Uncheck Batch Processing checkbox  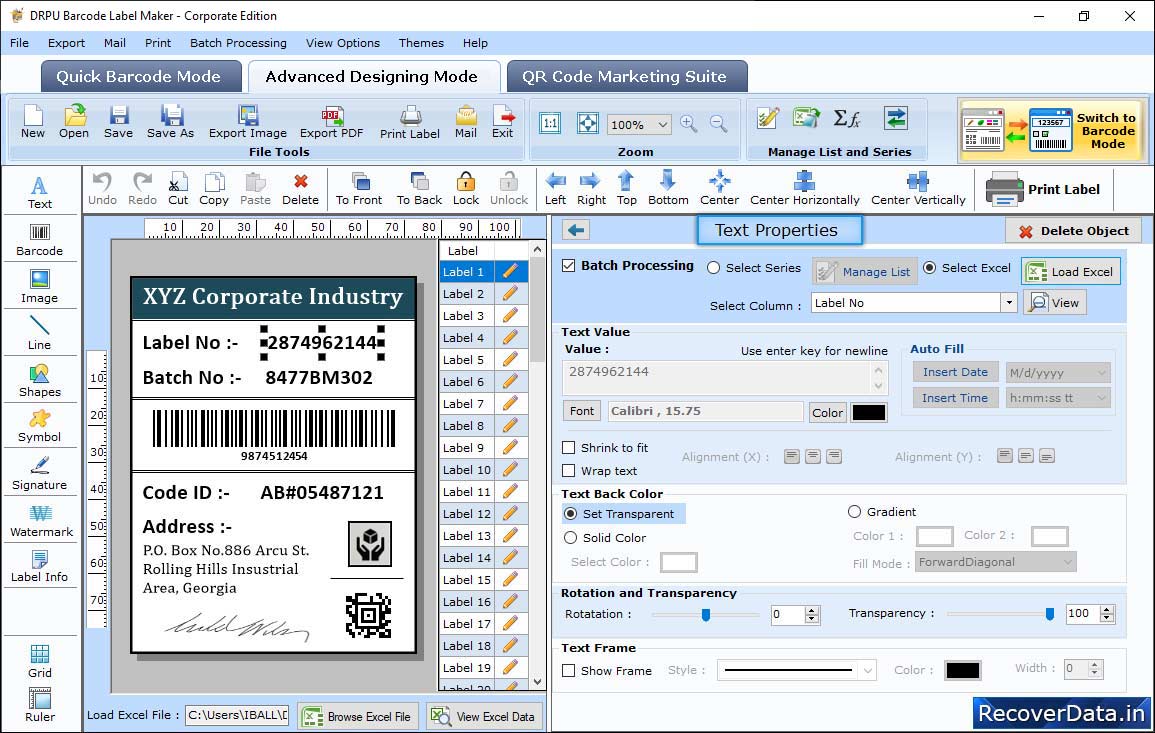569,266
